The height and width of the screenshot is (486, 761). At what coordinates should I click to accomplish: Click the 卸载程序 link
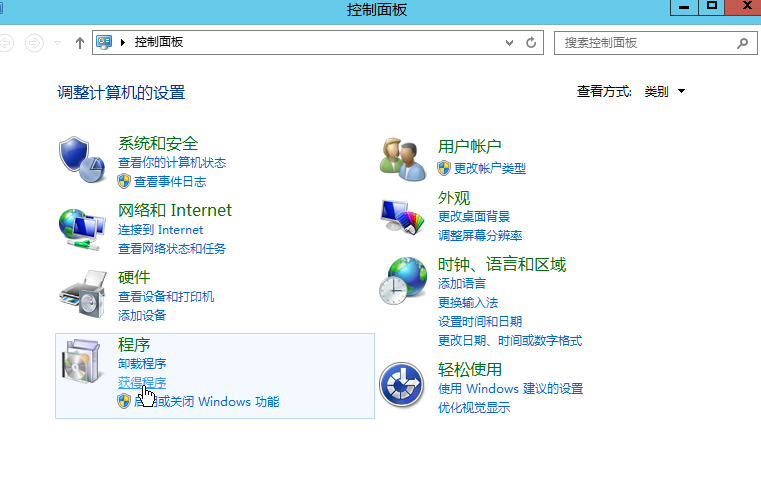tap(142, 364)
